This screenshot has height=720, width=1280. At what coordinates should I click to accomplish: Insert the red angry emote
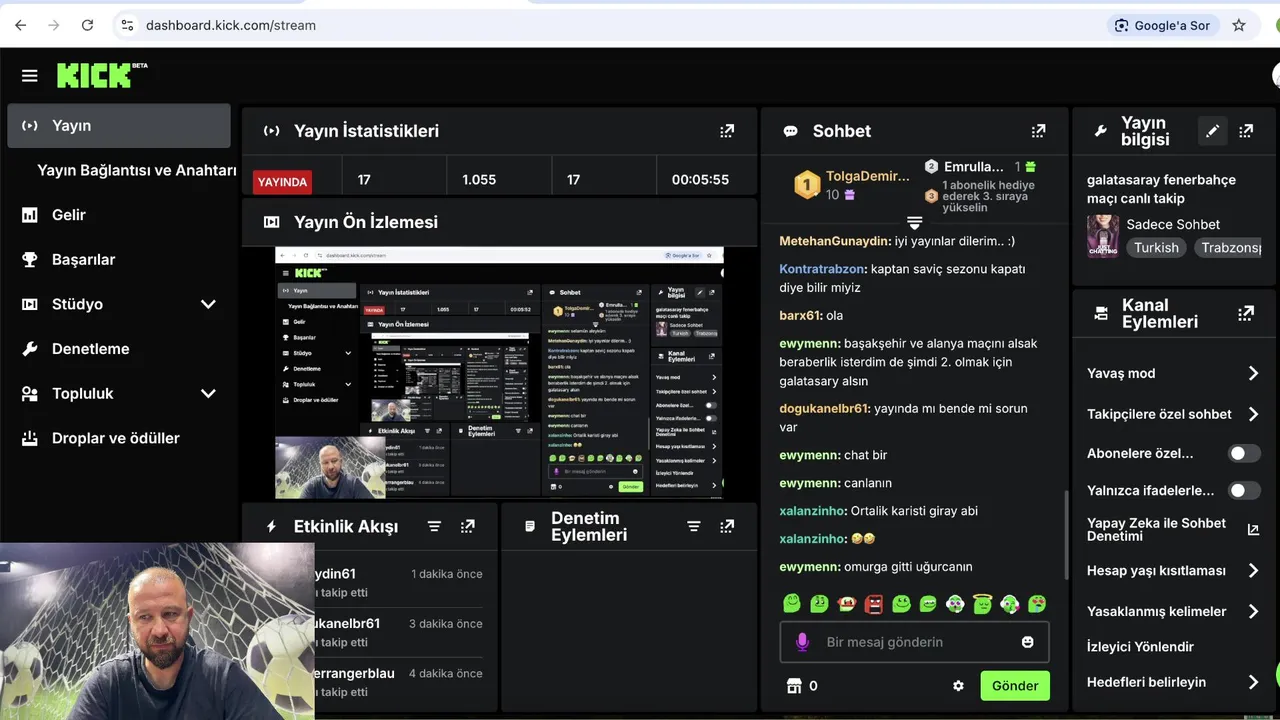coord(873,603)
